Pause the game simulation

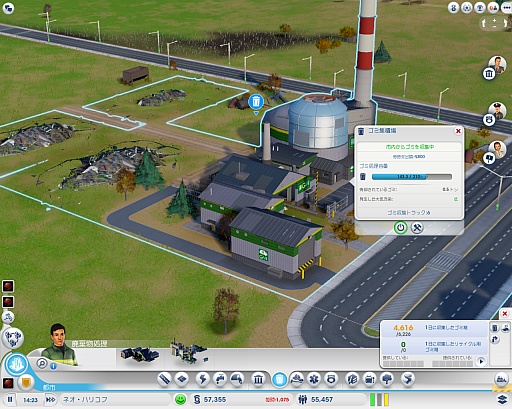pos(10,399)
